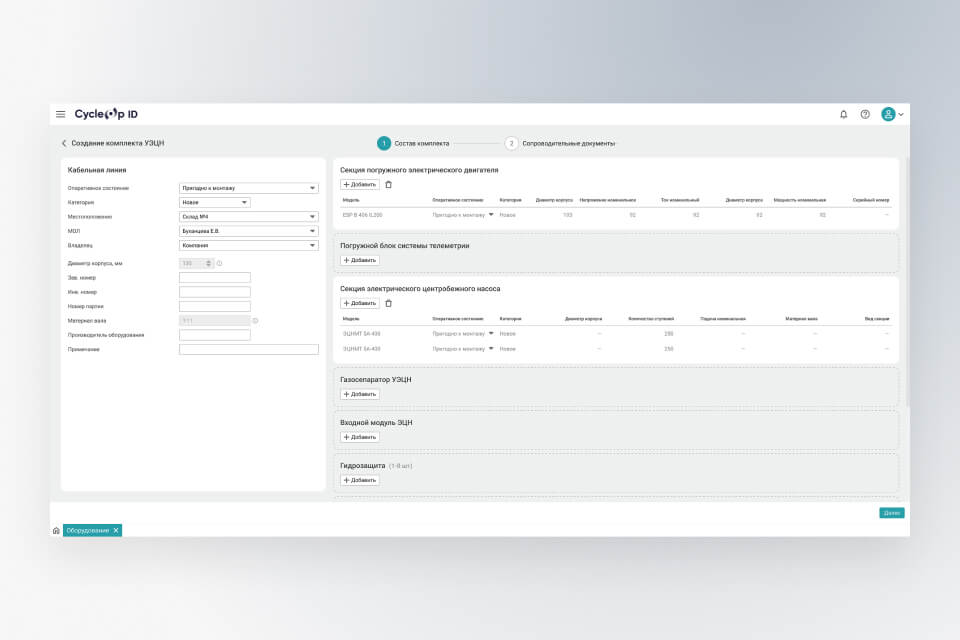The height and width of the screenshot is (640, 960).
Task: Open the Категория dropdown
Action: pyautogui.click(x=214, y=202)
